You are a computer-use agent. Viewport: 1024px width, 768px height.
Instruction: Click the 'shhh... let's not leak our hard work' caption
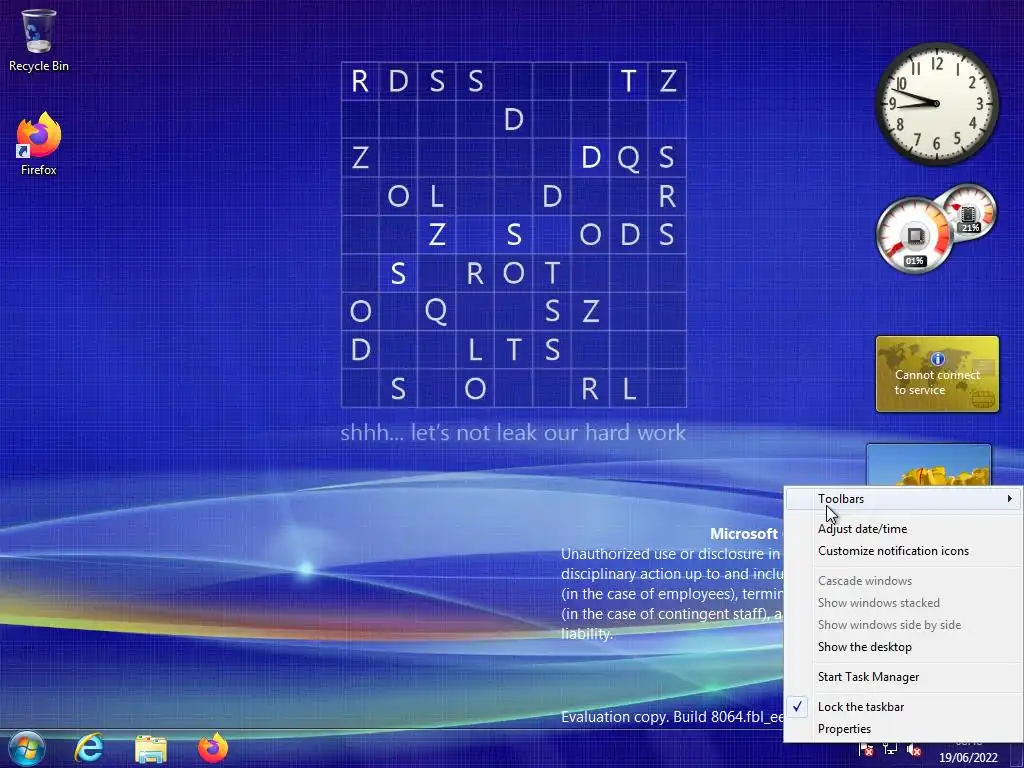click(513, 433)
